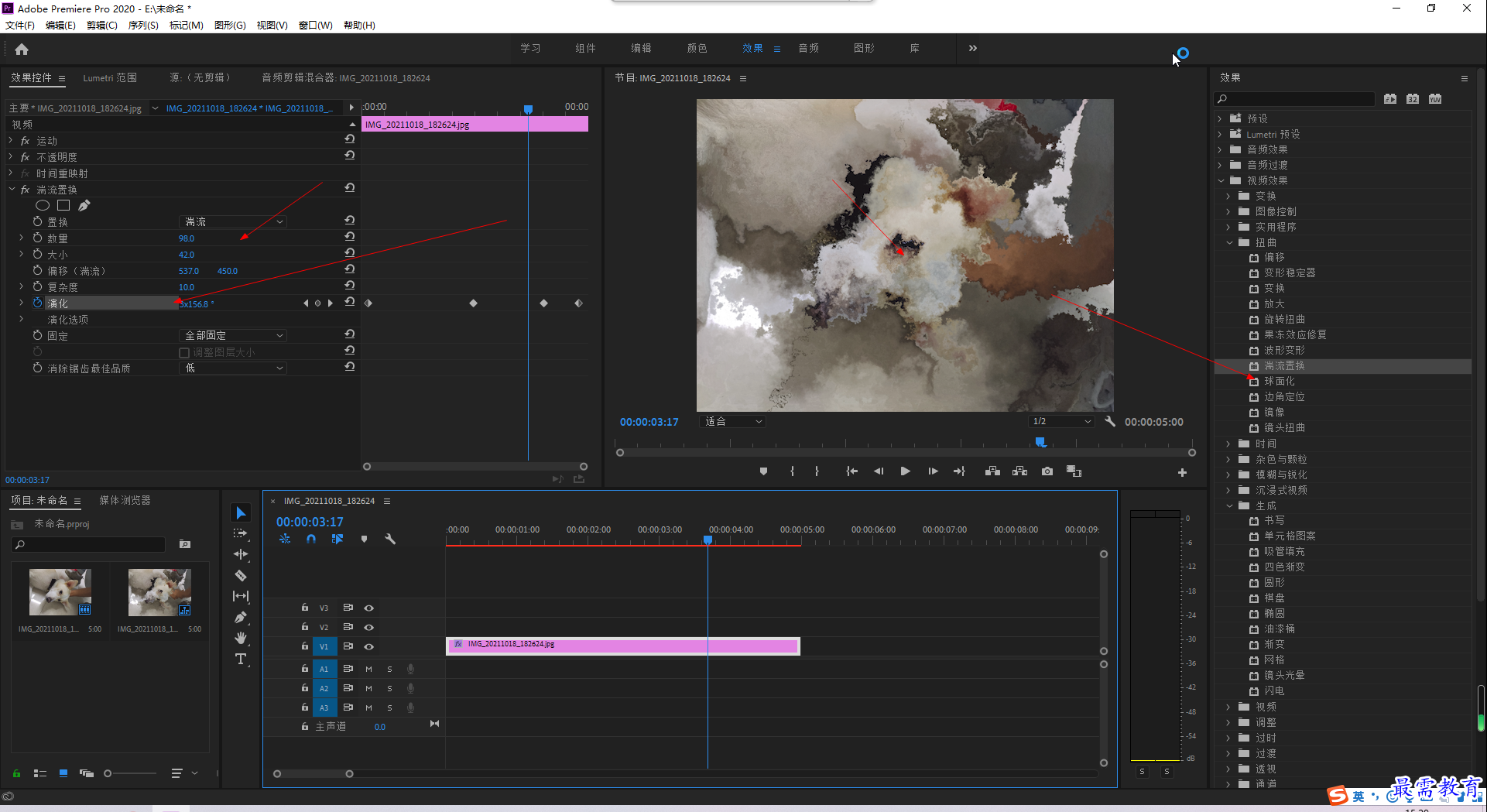Toggle V1 track output eye
The height and width of the screenshot is (812, 1487).
369,646
